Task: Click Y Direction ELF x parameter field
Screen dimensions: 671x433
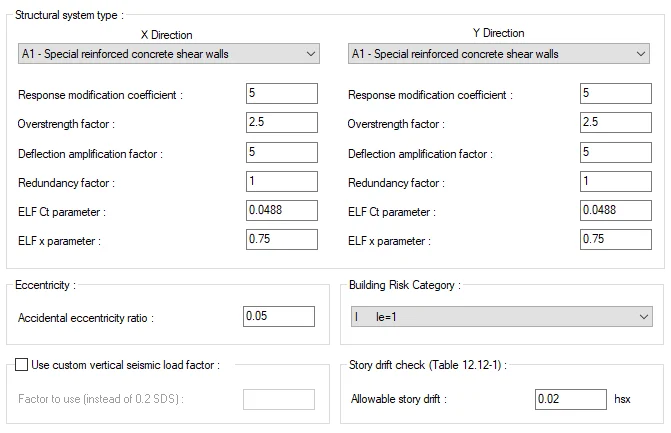Action: (616, 240)
